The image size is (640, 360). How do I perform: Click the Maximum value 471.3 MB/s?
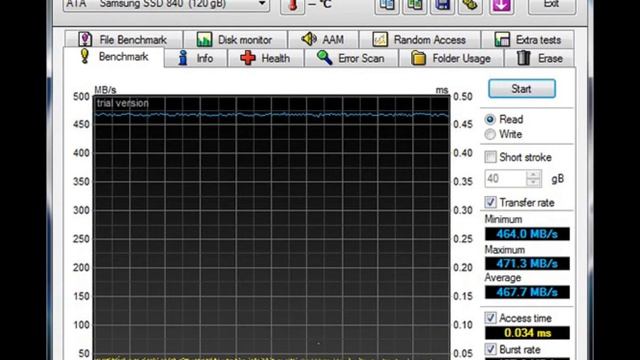pos(527,264)
